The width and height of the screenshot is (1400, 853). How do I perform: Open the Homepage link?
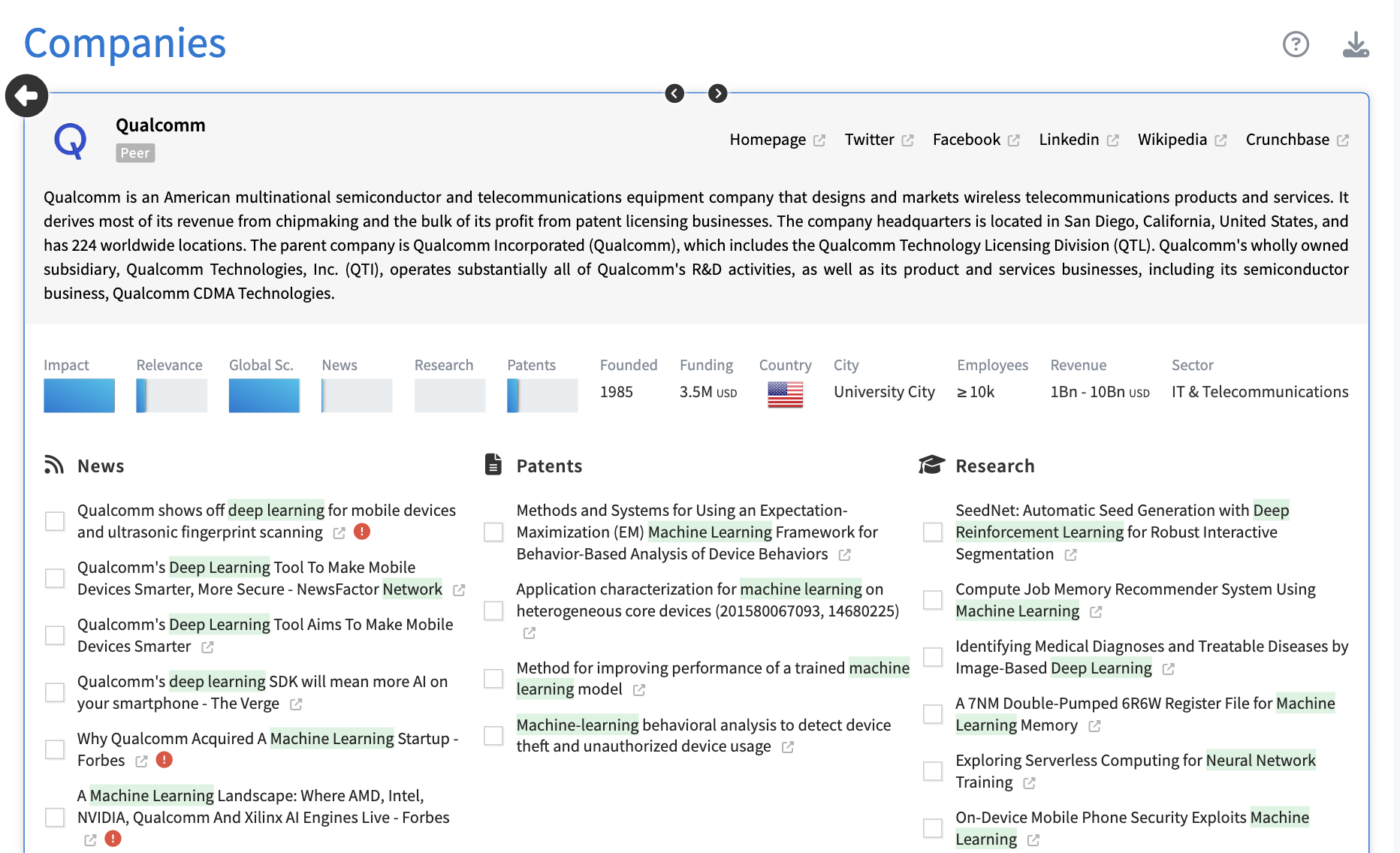tap(777, 140)
